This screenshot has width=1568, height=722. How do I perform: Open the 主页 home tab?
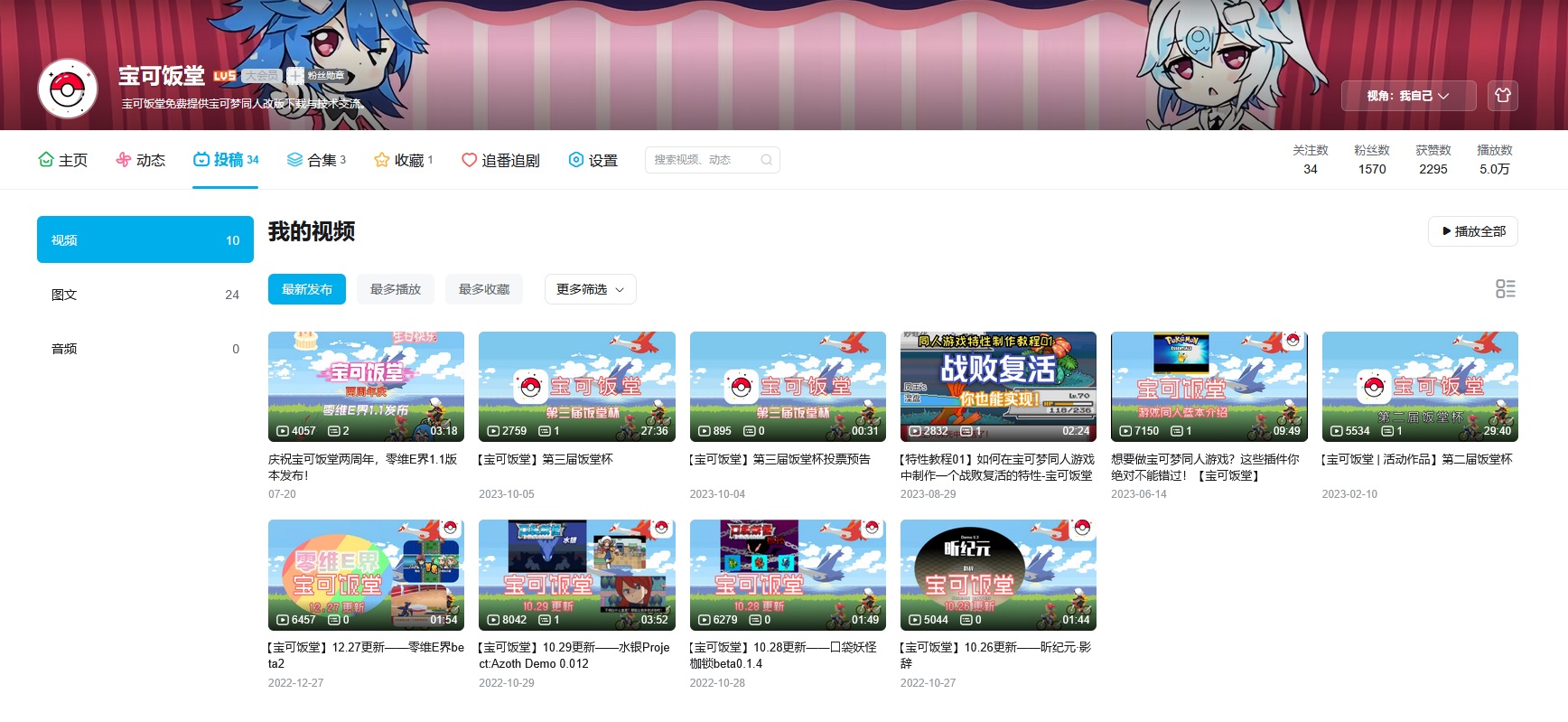(x=63, y=160)
